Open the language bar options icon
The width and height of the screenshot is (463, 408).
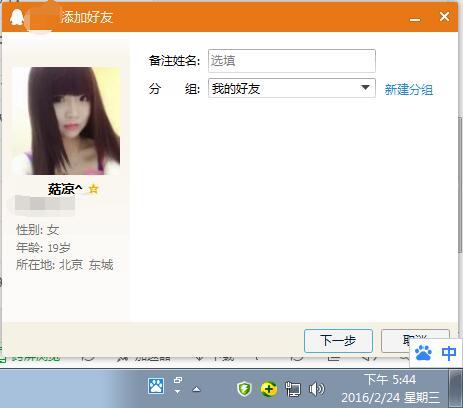[178, 385]
